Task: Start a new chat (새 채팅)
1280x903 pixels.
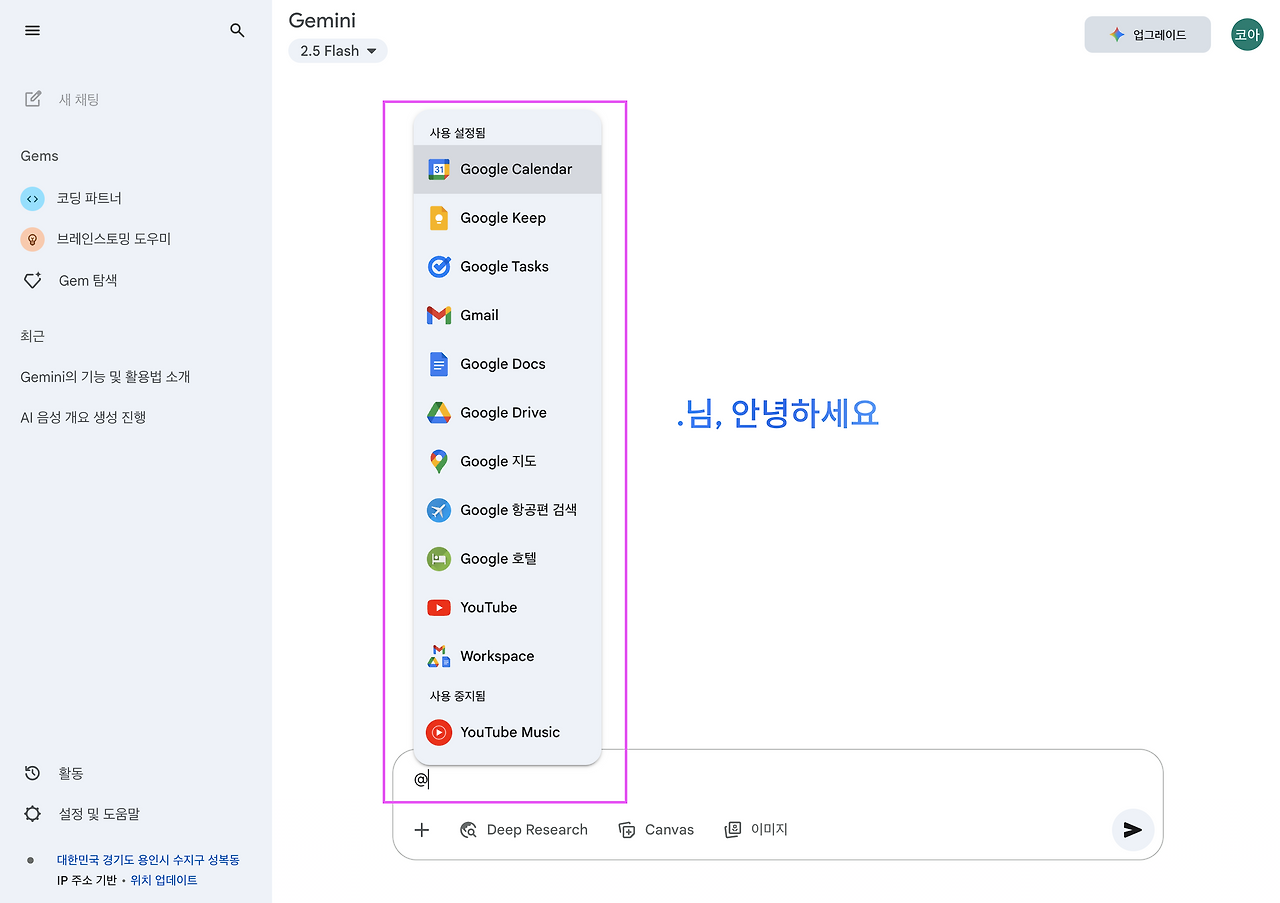Action: [62, 99]
